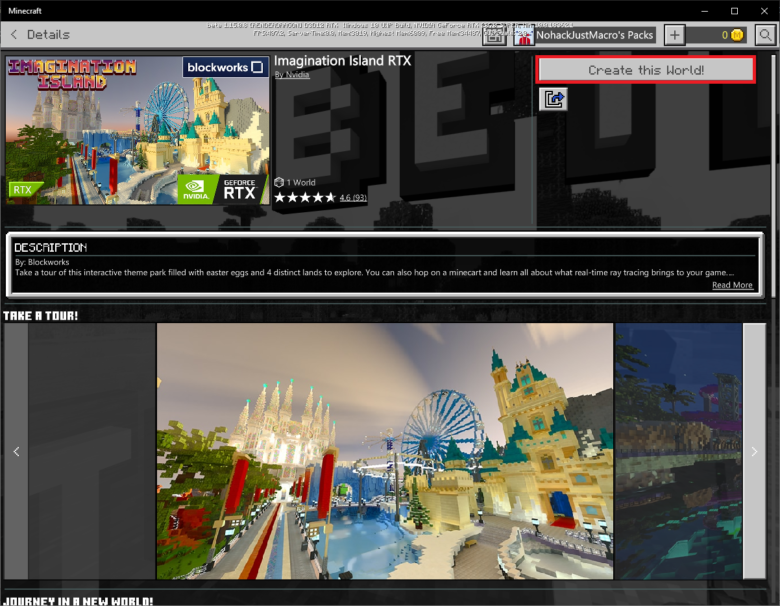
Task: Add Minecoins with the plus button
Action: click(674, 35)
